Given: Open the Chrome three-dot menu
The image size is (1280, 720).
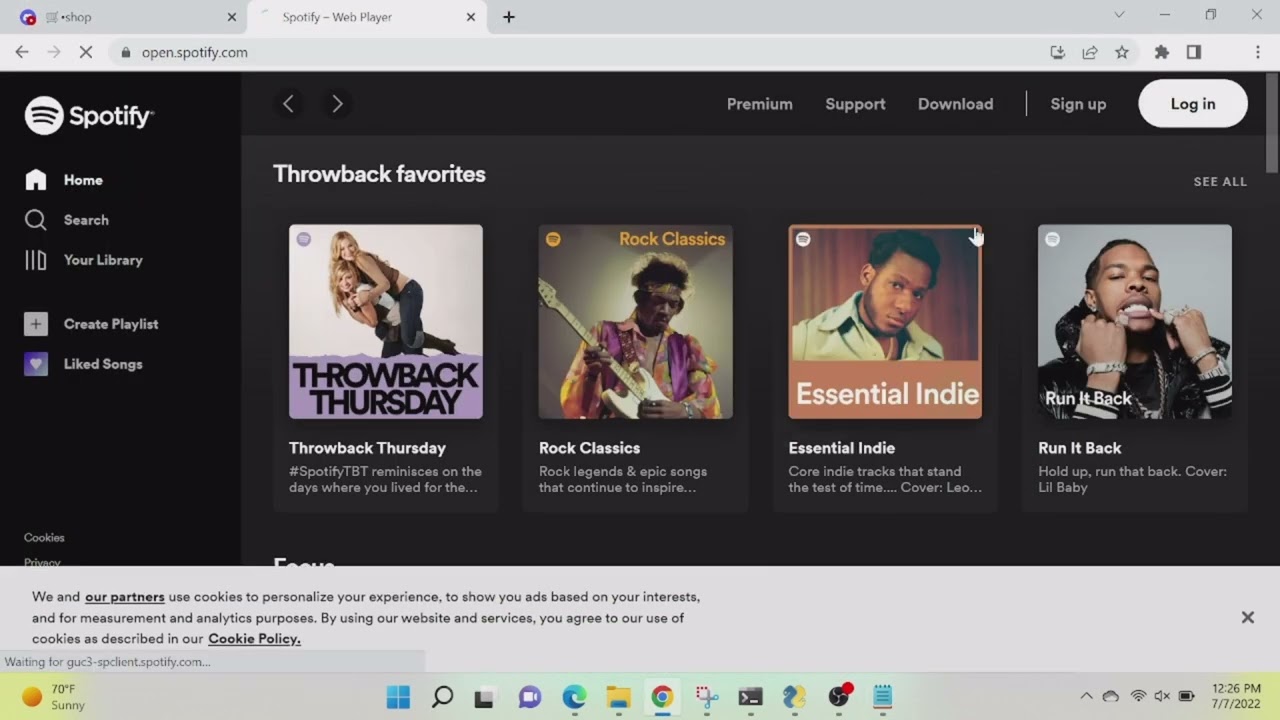Looking at the screenshot, I should coord(1258,52).
